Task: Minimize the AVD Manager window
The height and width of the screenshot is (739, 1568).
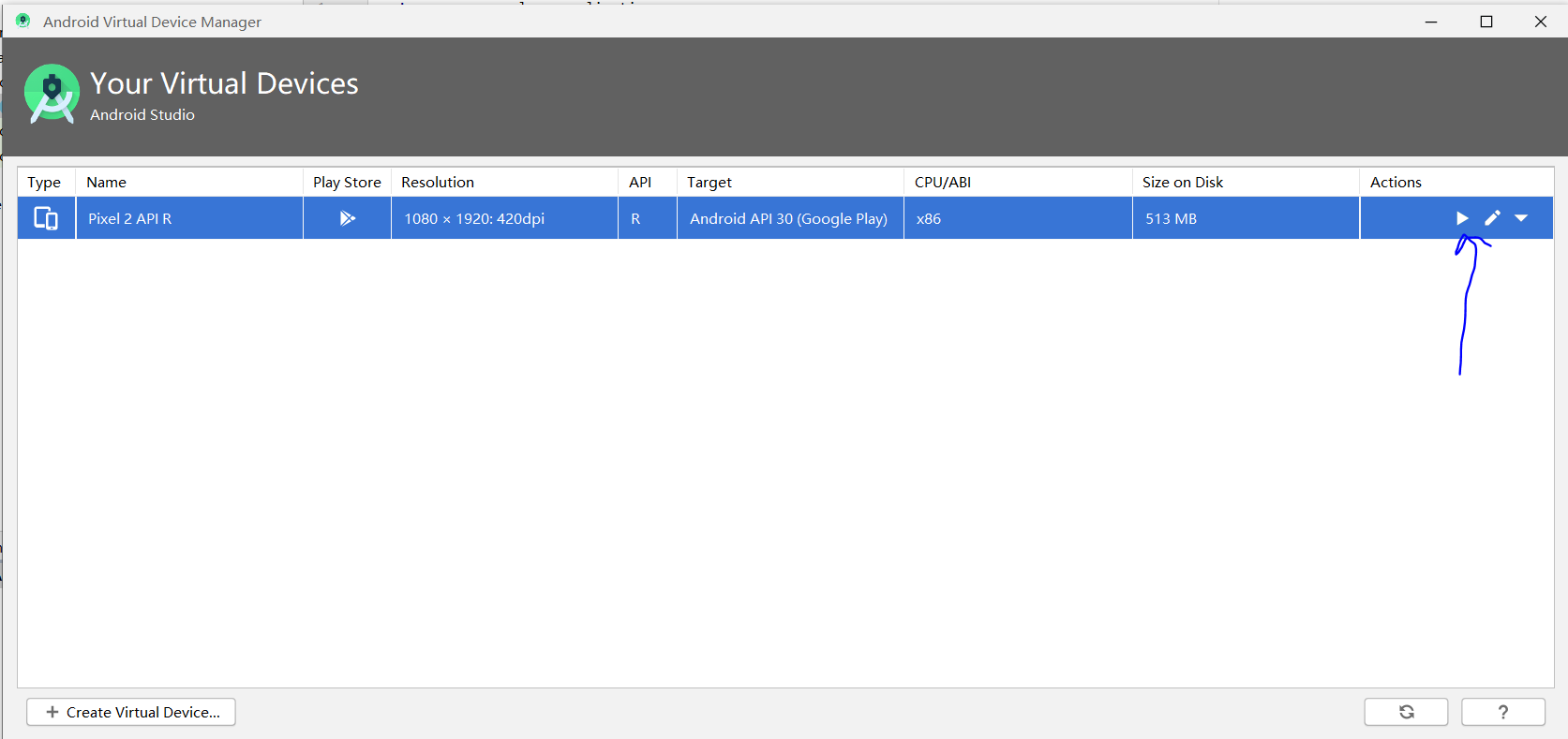Action: pyautogui.click(x=1431, y=22)
